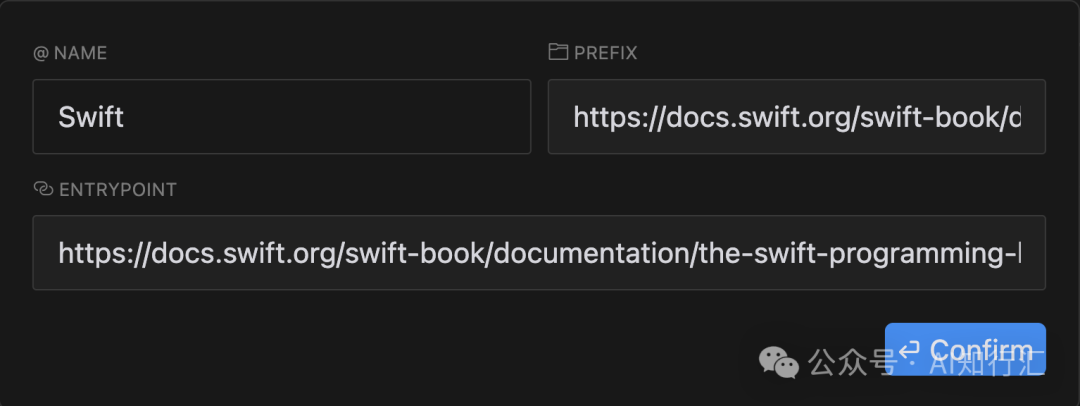1080x406 pixels.
Task: Click empty space right of Swift in NAME field
Action: pos(327,116)
